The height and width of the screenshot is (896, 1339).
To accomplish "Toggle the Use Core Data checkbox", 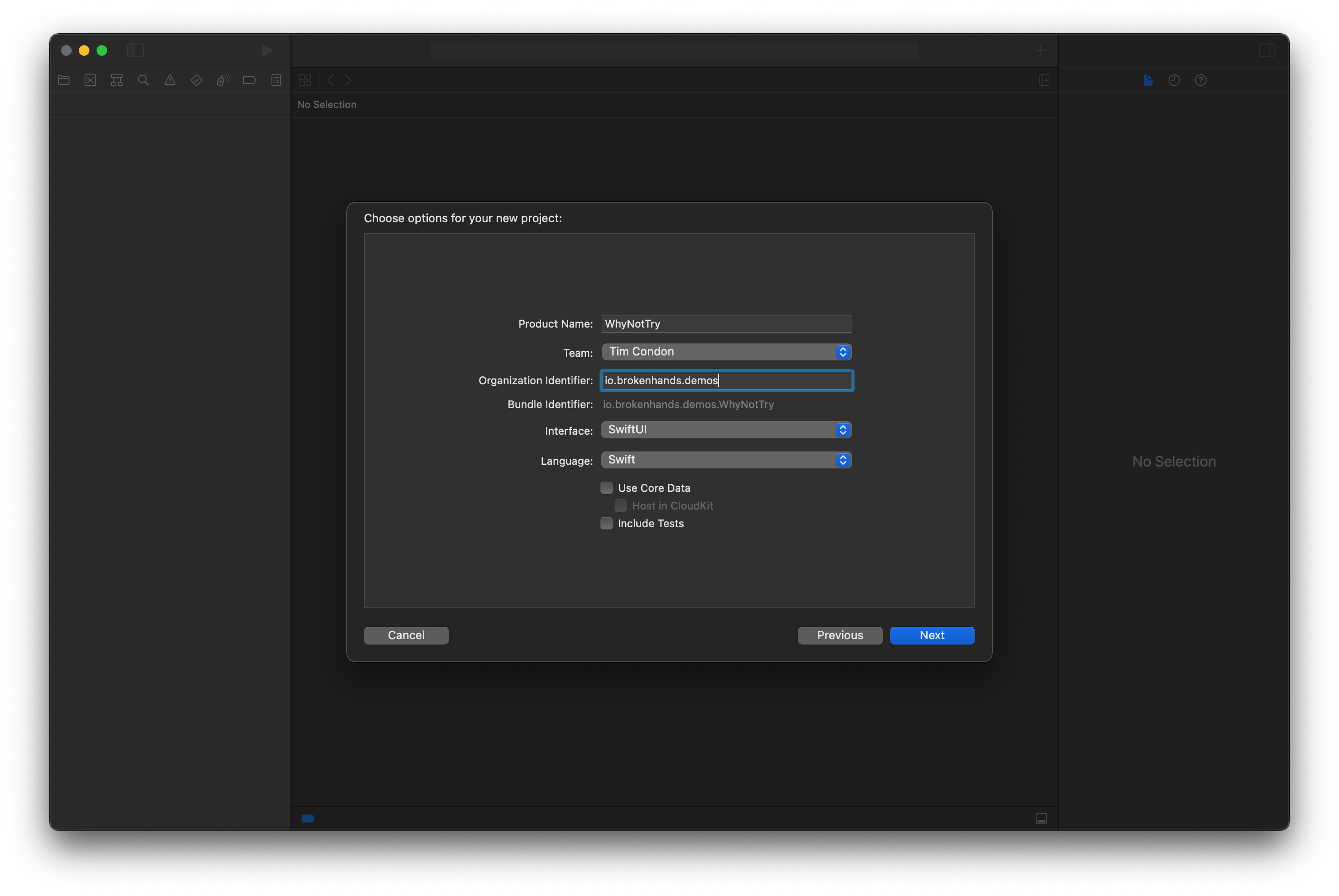I will pos(606,488).
